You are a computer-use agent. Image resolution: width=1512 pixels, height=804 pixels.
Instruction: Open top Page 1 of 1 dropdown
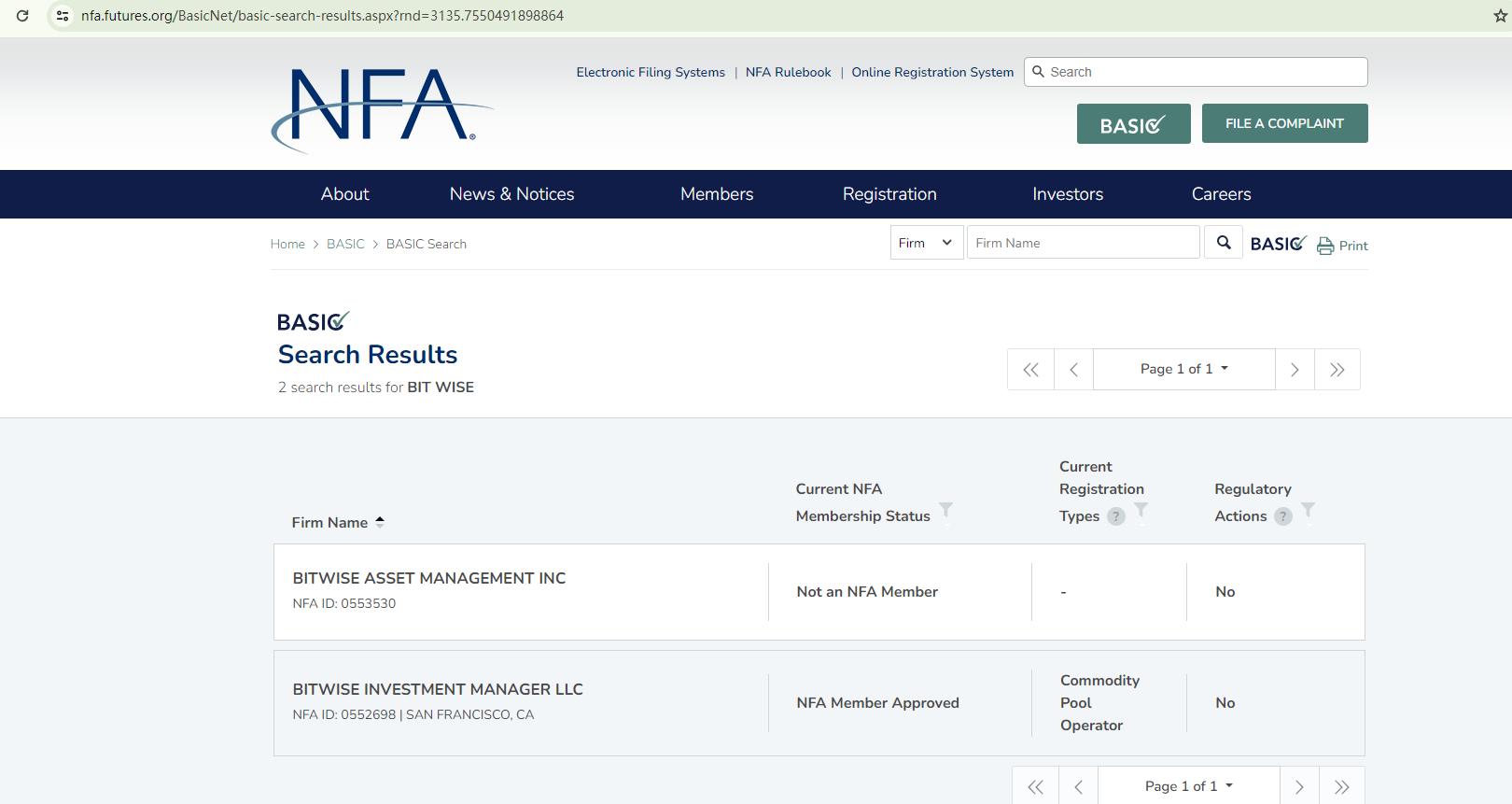[x=1184, y=370]
